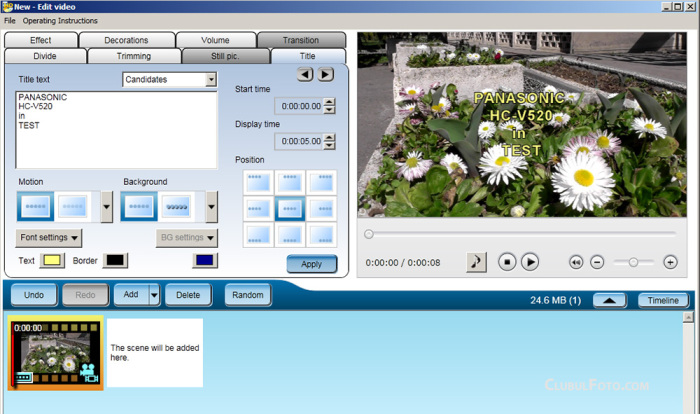Set title position to bottom-right
Image resolution: width=700 pixels, height=414 pixels.
321,235
